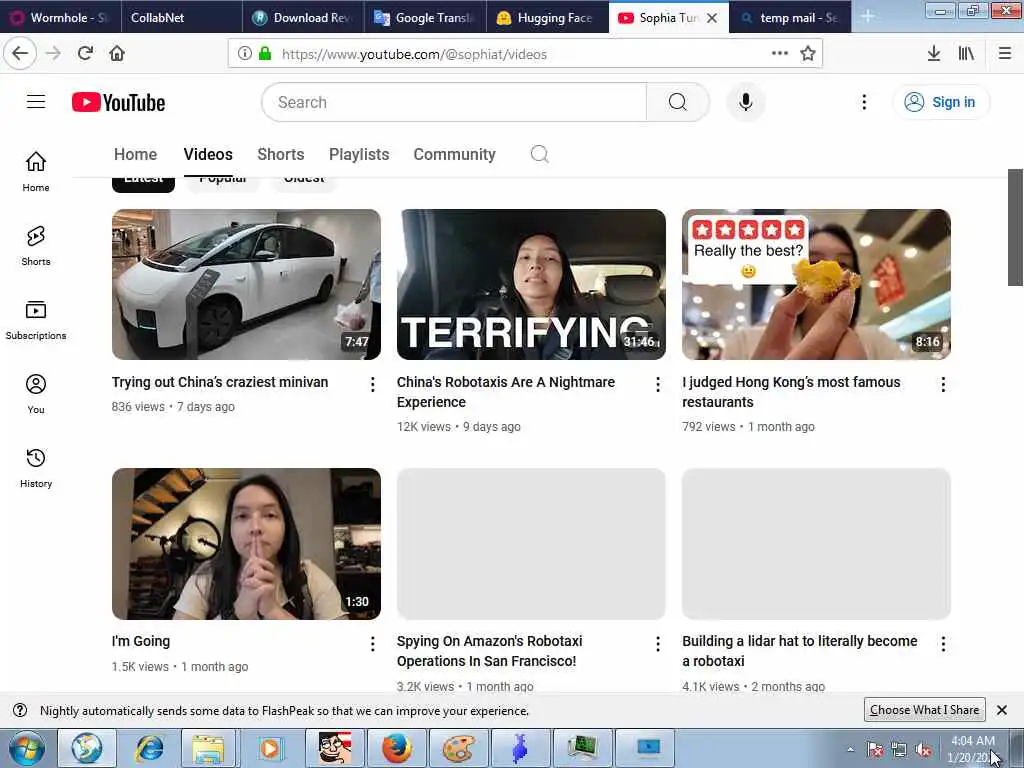The height and width of the screenshot is (768, 1024).
Task: Open options menu for Hong Kong restaurants video
Action: pyautogui.click(x=943, y=384)
